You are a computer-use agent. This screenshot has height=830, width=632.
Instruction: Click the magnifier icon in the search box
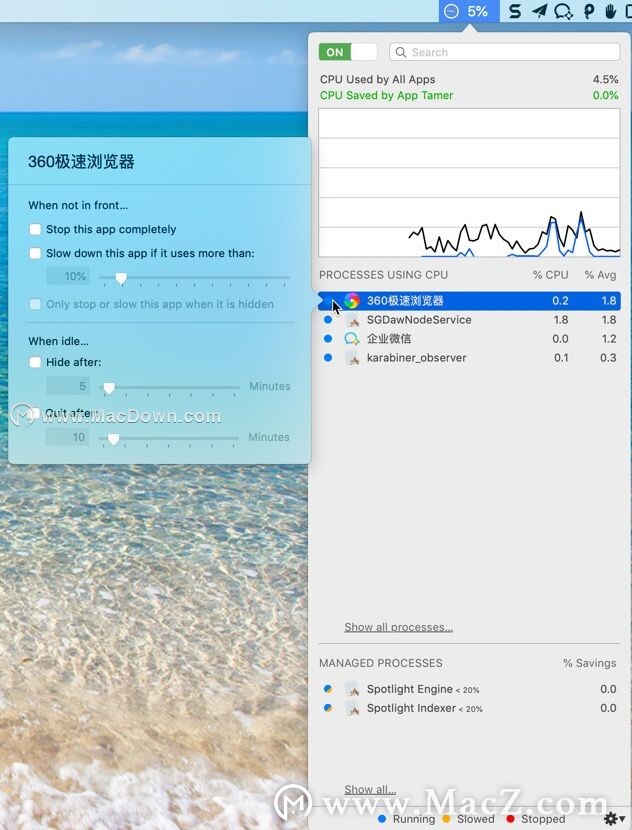401,52
